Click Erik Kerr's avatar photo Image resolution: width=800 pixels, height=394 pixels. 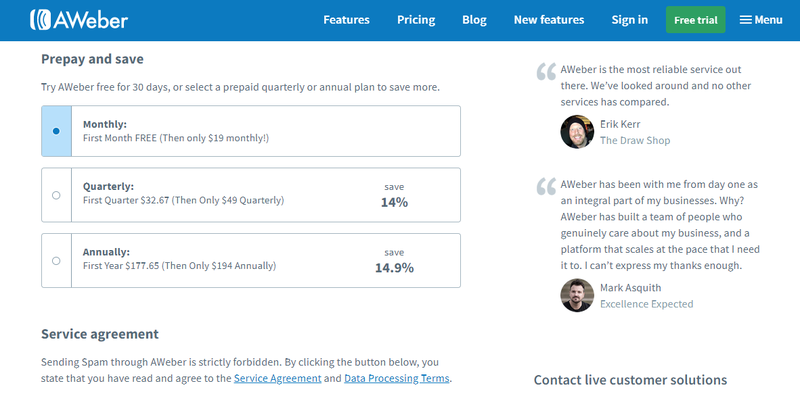577,132
